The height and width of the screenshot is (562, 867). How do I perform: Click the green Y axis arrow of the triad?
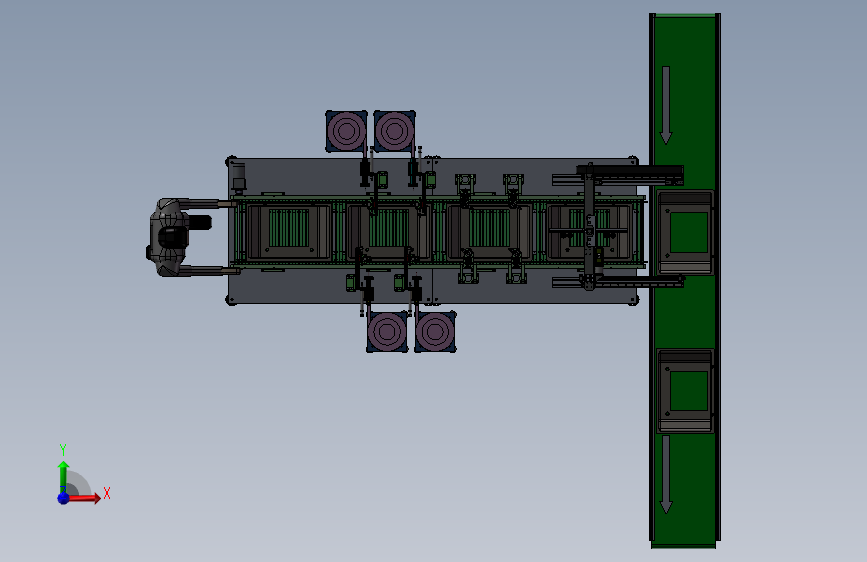64,477
